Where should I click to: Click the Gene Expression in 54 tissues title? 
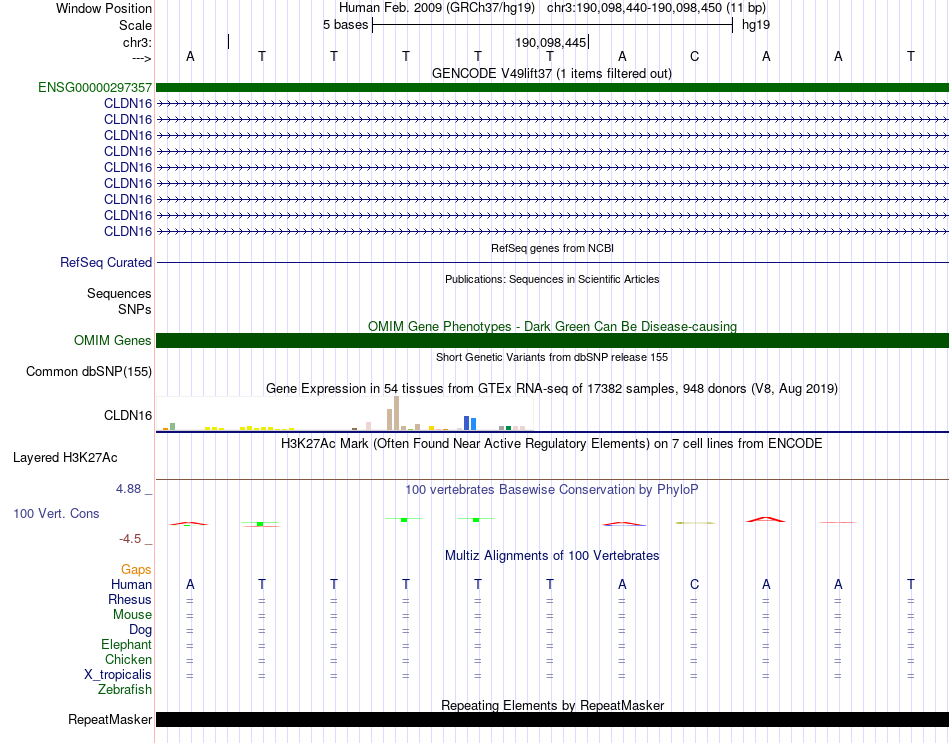(x=552, y=388)
